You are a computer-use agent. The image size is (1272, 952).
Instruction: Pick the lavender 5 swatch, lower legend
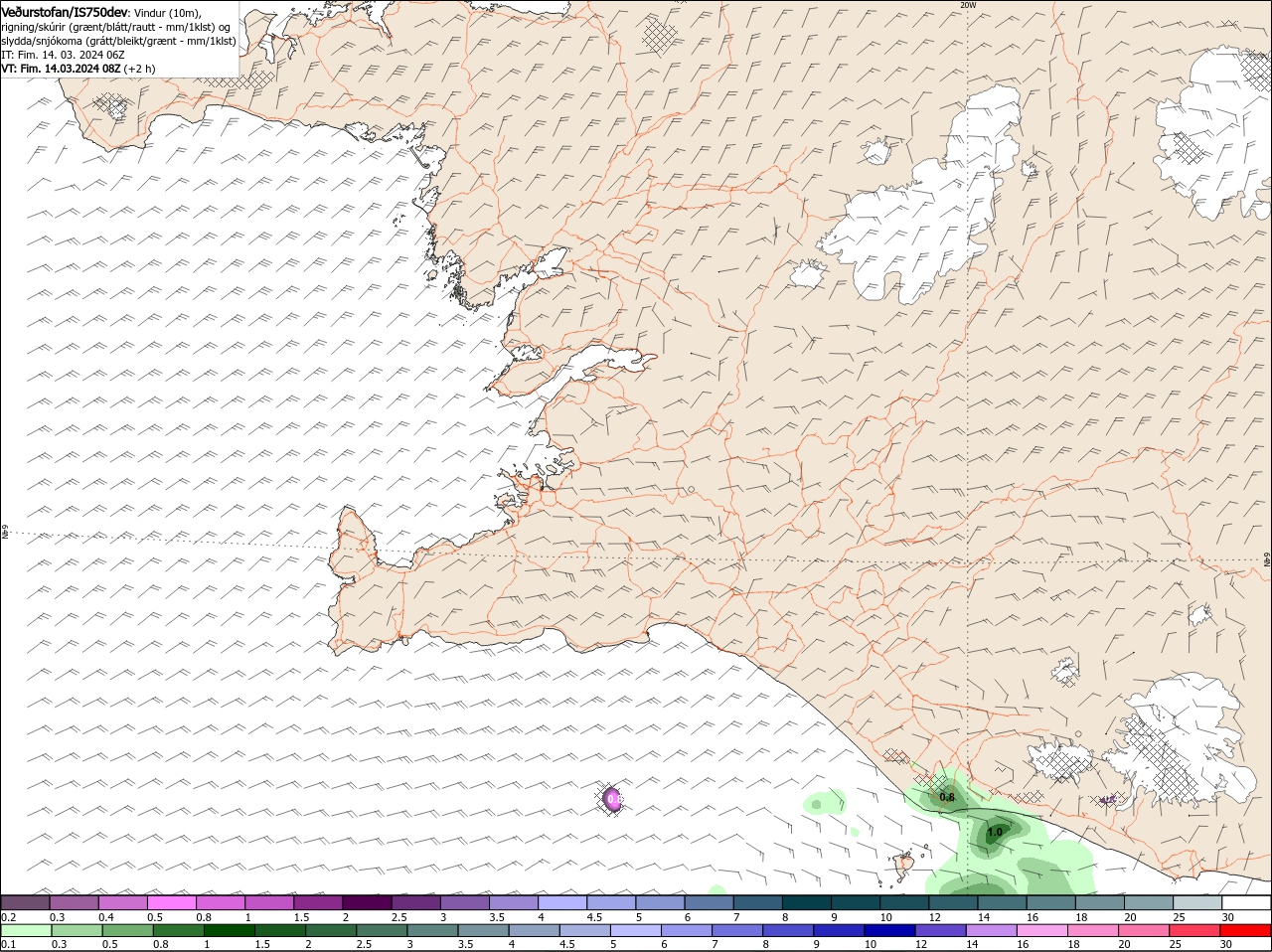[x=635, y=930]
